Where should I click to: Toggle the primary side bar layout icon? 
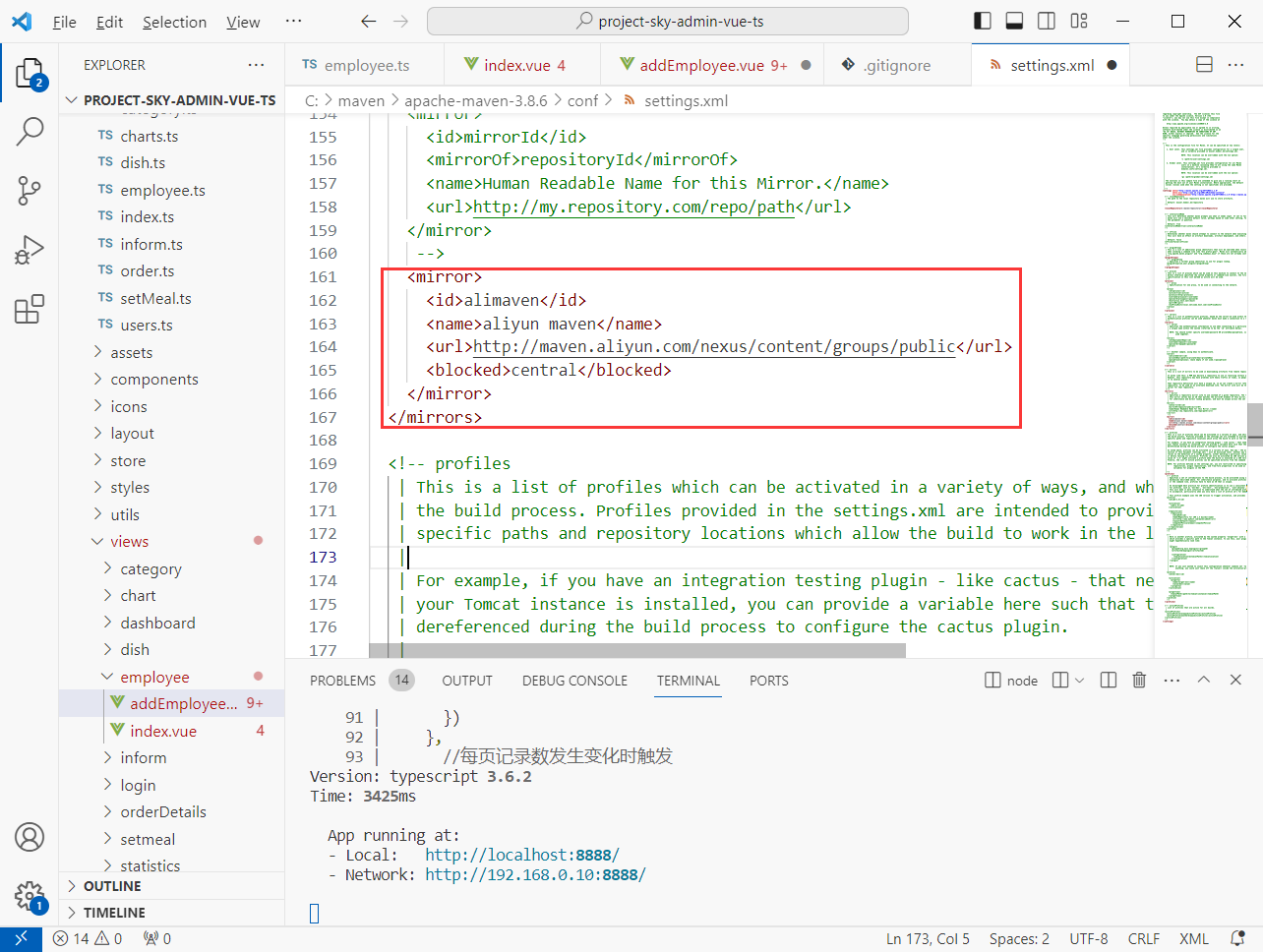pyautogui.click(x=982, y=21)
